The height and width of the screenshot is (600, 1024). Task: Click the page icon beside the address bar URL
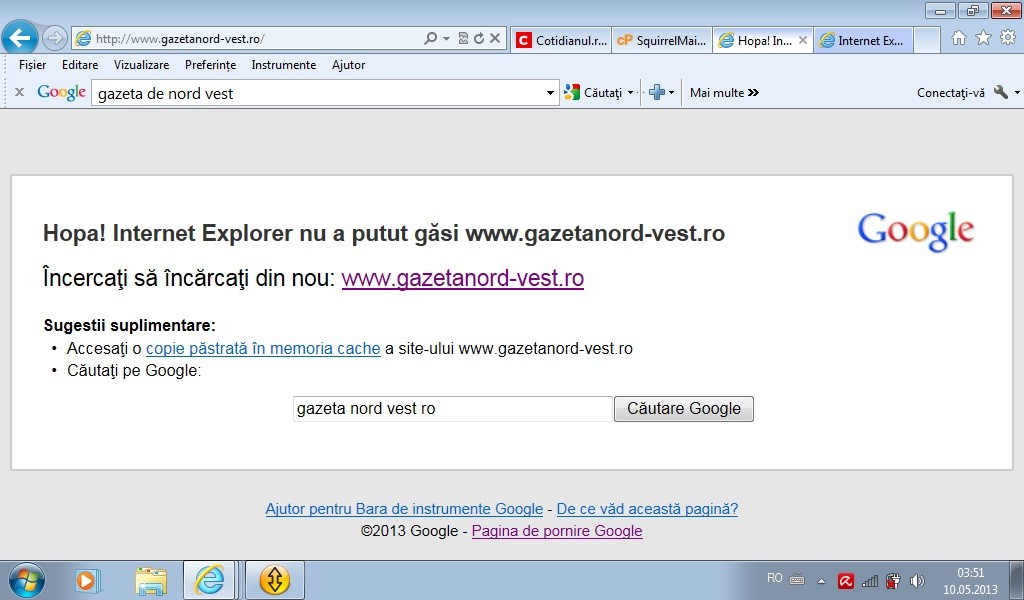point(83,39)
